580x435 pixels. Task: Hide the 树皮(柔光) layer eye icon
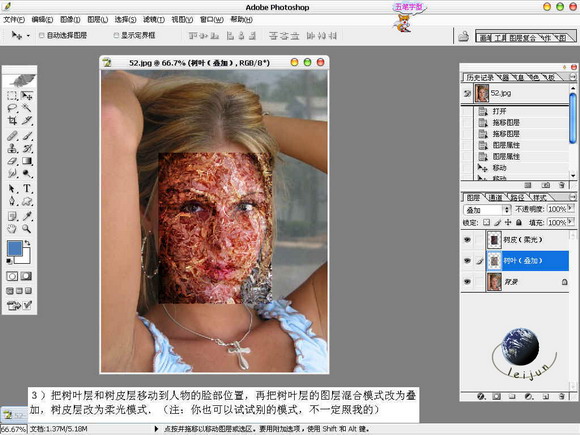[x=467, y=240]
